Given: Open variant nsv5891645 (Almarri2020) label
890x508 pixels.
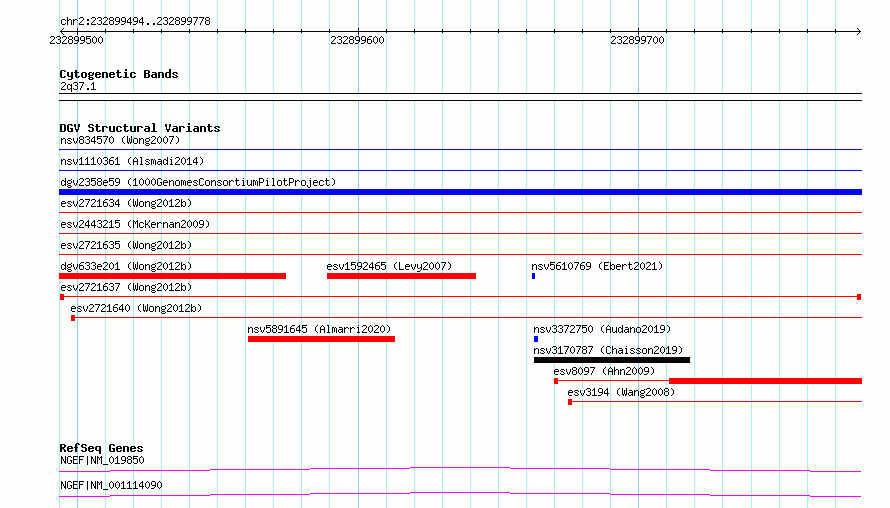Looking at the screenshot, I should (319, 329).
